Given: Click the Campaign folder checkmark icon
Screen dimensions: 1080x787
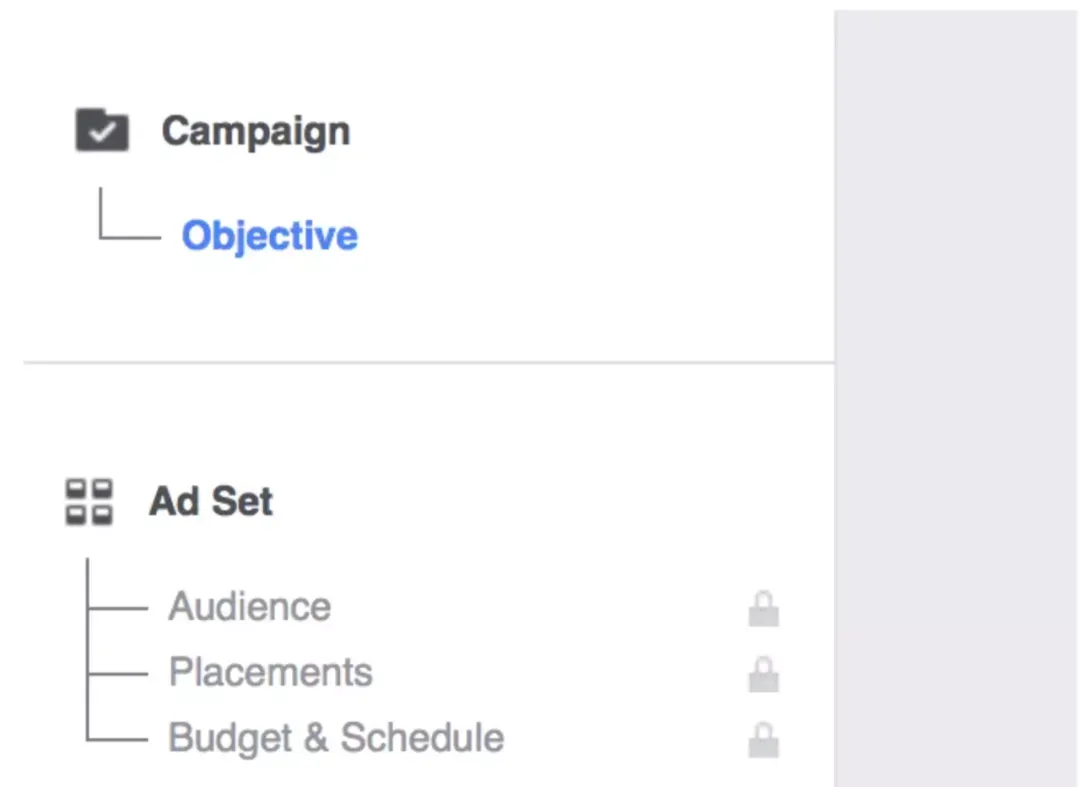Looking at the screenshot, I should [x=102, y=129].
